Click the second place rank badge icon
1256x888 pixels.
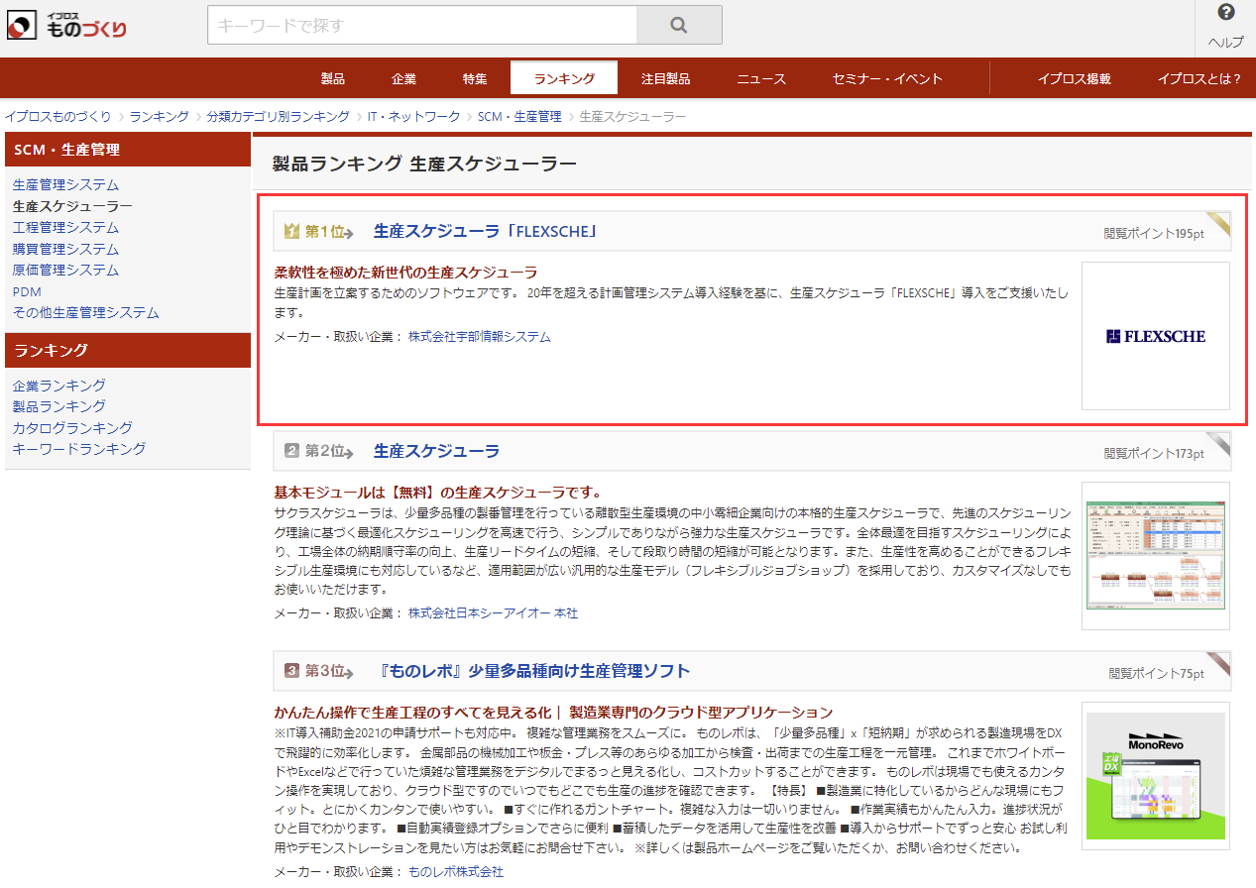292,451
